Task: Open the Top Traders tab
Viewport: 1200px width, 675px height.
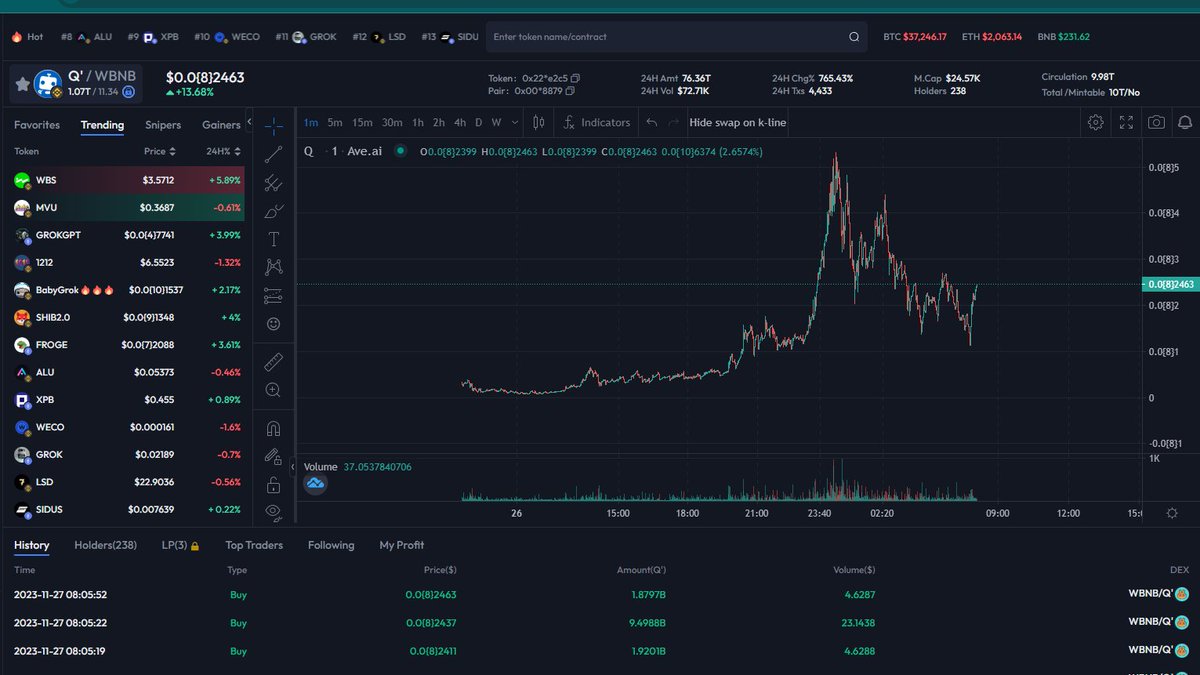Action: (254, 545)
